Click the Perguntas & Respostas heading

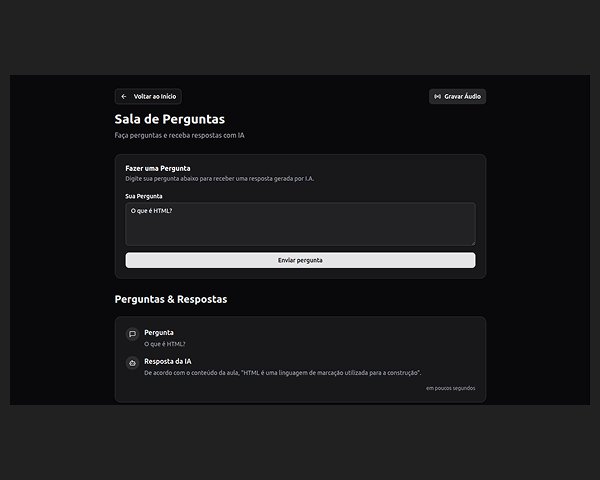tap(171, 299)
